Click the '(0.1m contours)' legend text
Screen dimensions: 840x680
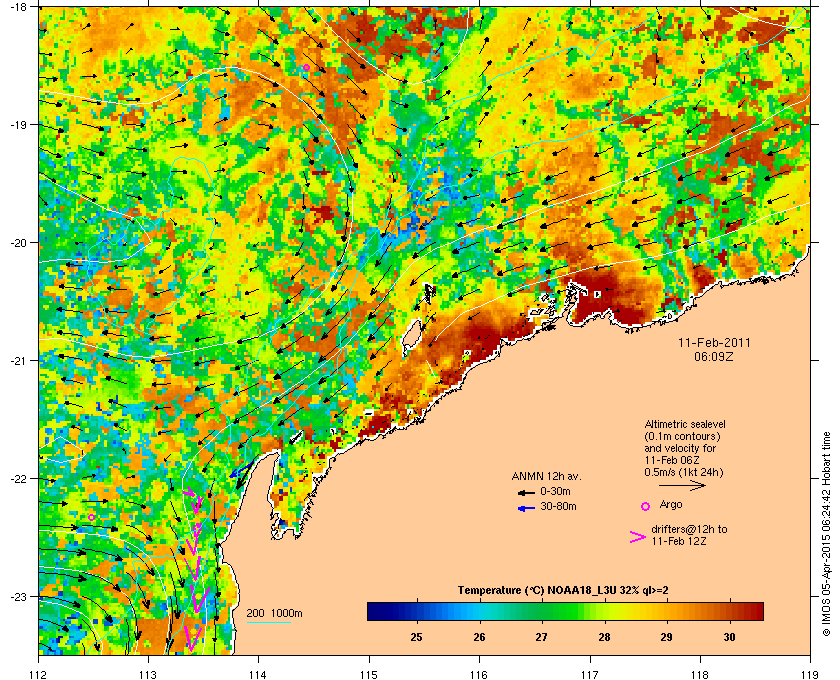[682, 436]
